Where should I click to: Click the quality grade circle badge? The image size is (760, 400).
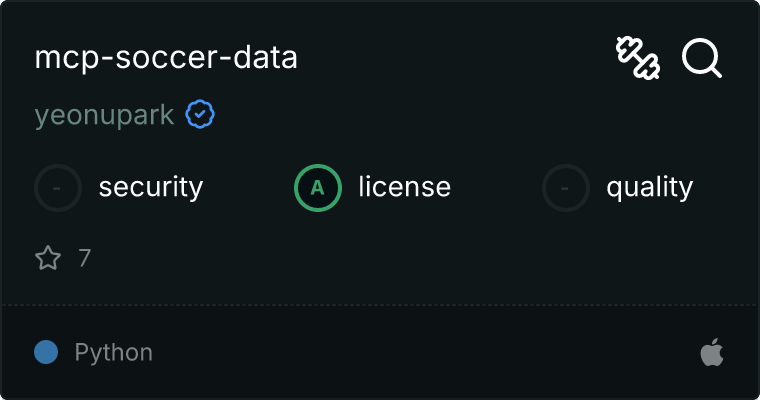pos(566,187)
